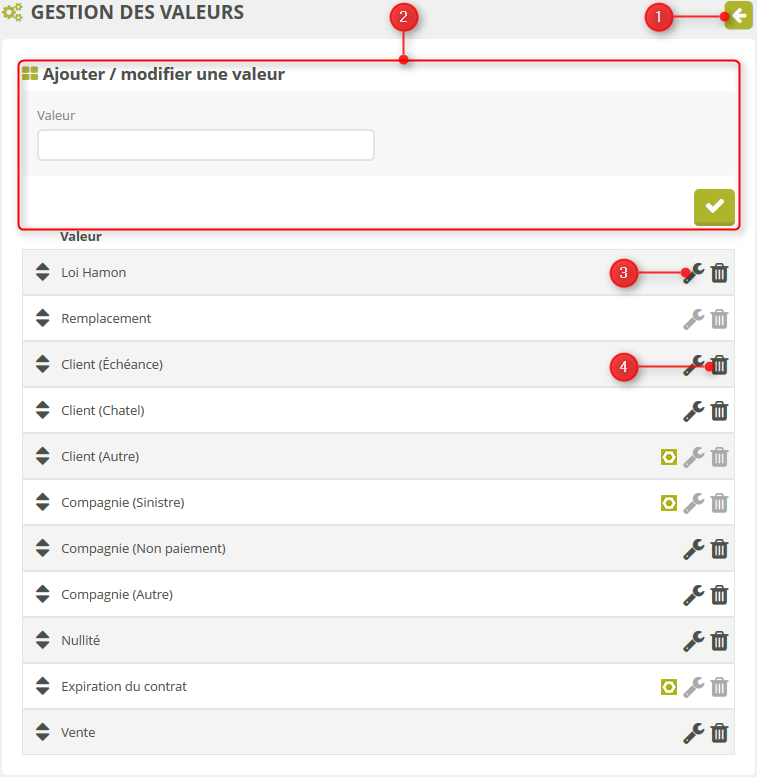
Task: Delete the Loi Hamon value
Action: click(x=720, y=273)
